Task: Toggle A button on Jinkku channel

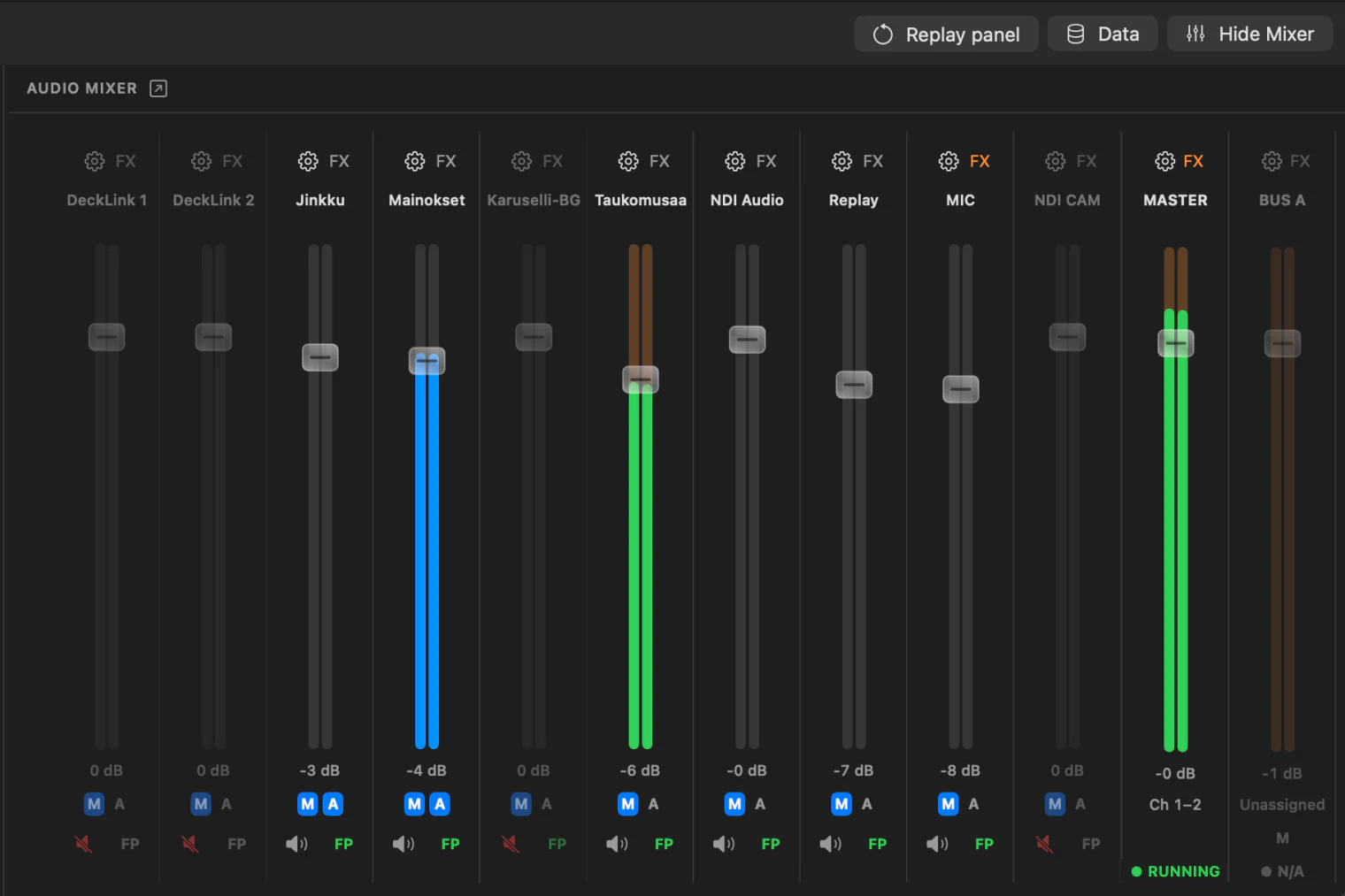Action: coord(333,804)
